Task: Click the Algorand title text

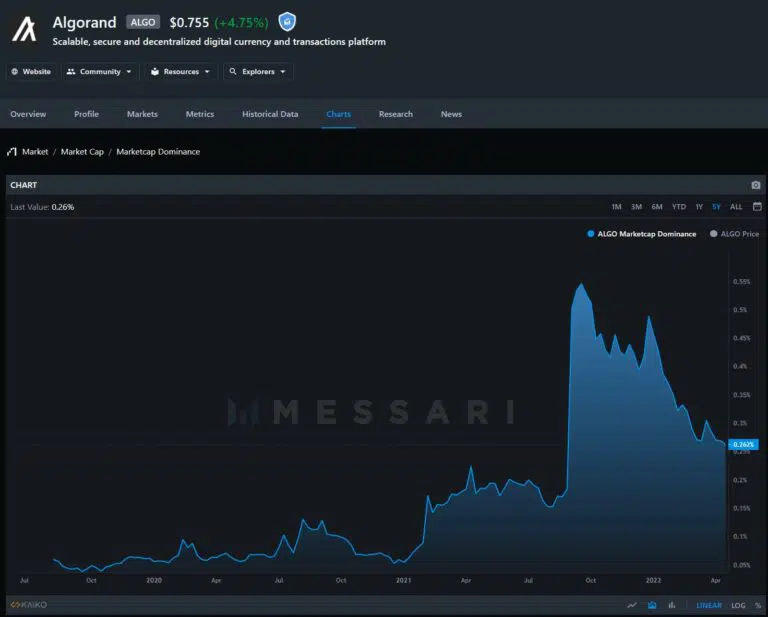Action: tap(85, 23)
